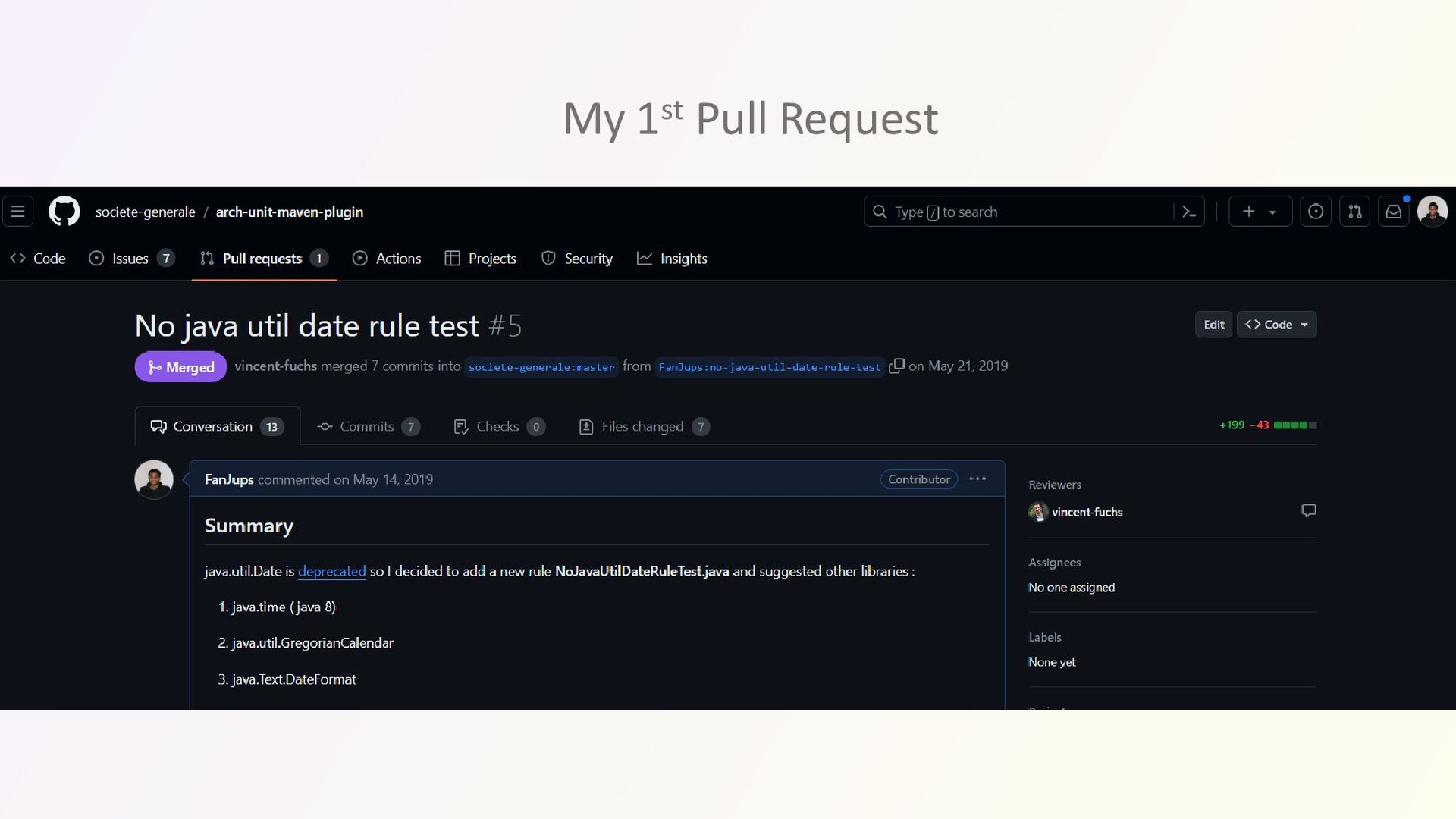This screenshot has width=1456, height=819.
Task: Click the Contributor badge
Action: coord(918,479)
